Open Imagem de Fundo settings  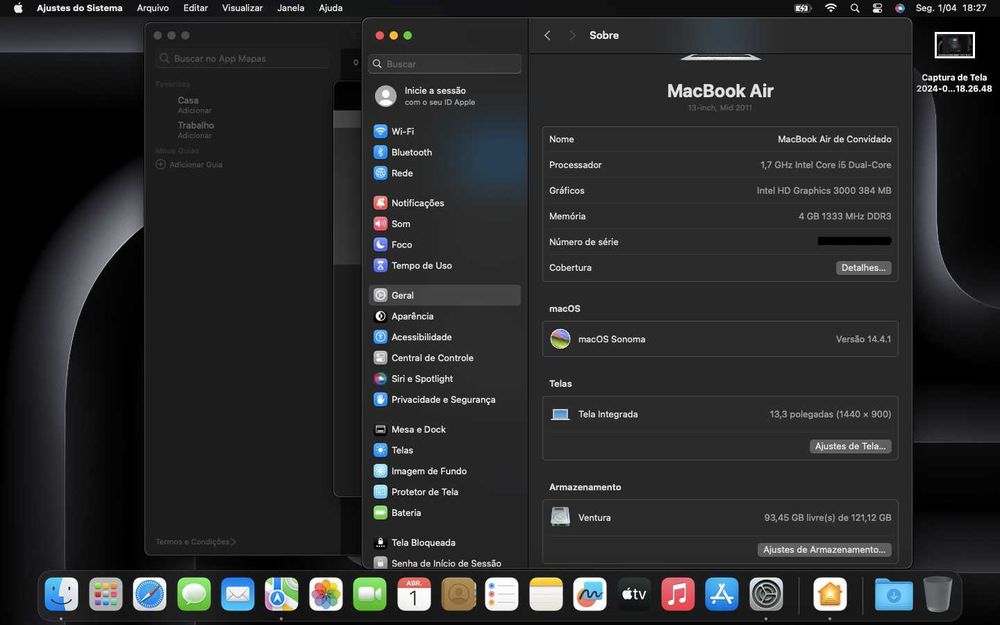coord(445,471)
